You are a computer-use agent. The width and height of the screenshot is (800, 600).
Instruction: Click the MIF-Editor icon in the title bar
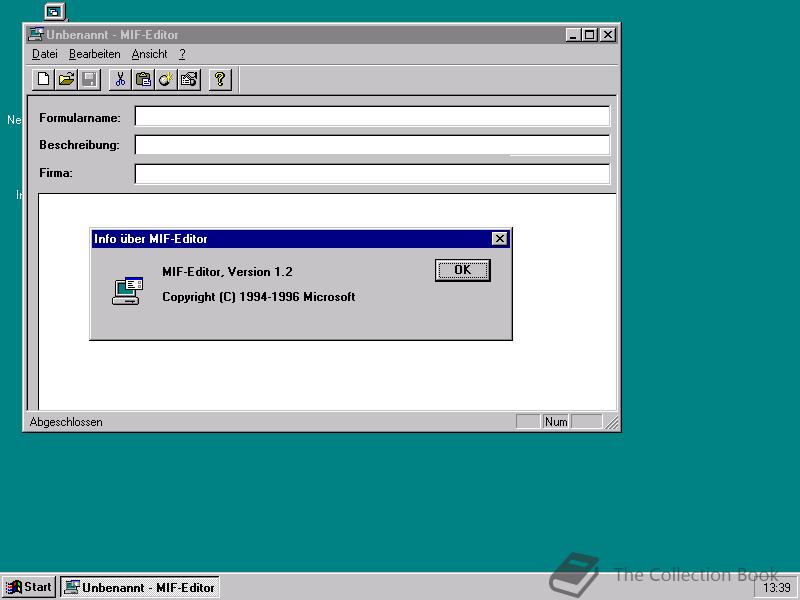coord(35,35)
